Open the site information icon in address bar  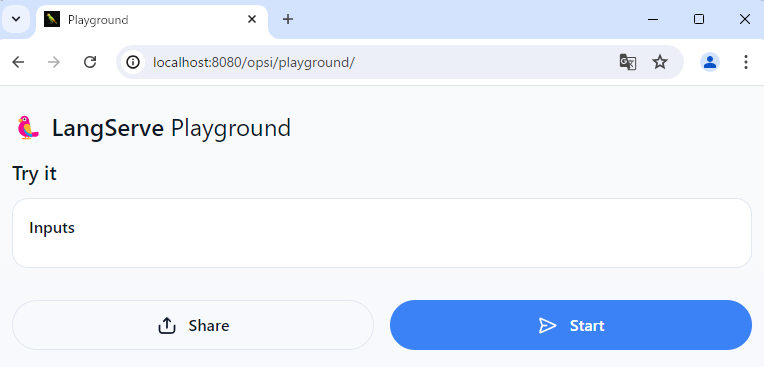133,62
